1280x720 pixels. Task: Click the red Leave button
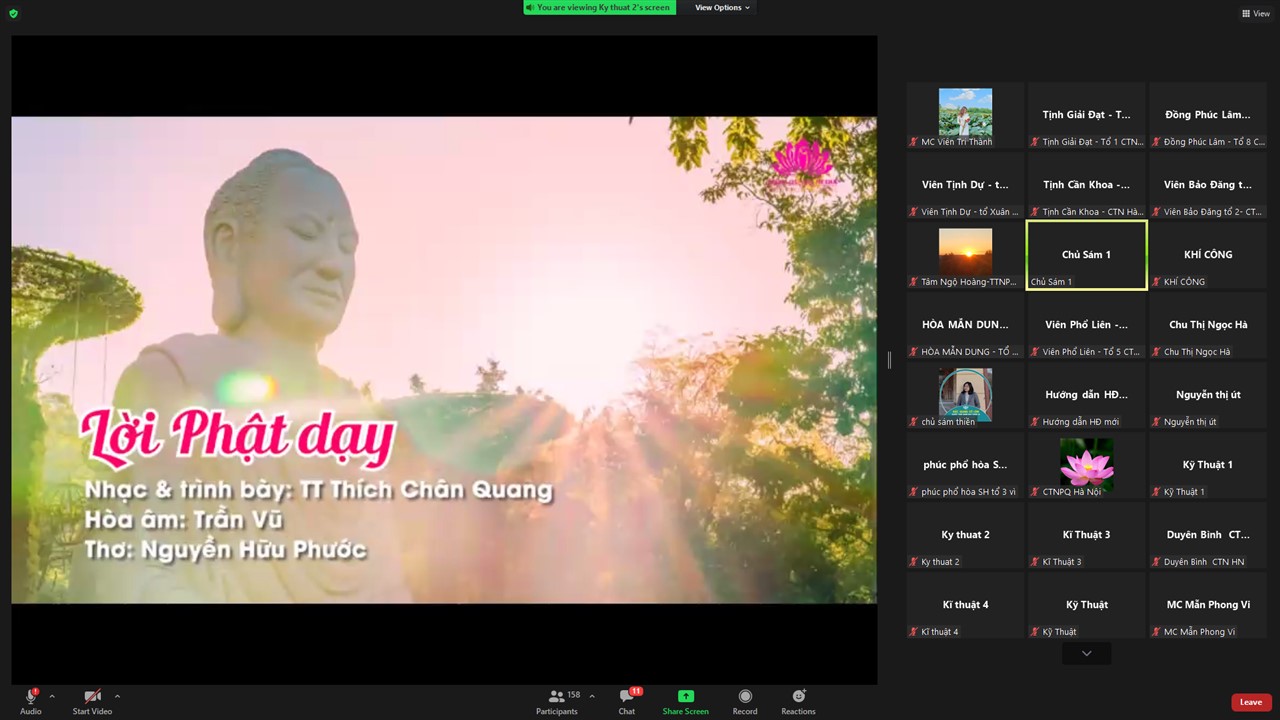point(1251,702)
